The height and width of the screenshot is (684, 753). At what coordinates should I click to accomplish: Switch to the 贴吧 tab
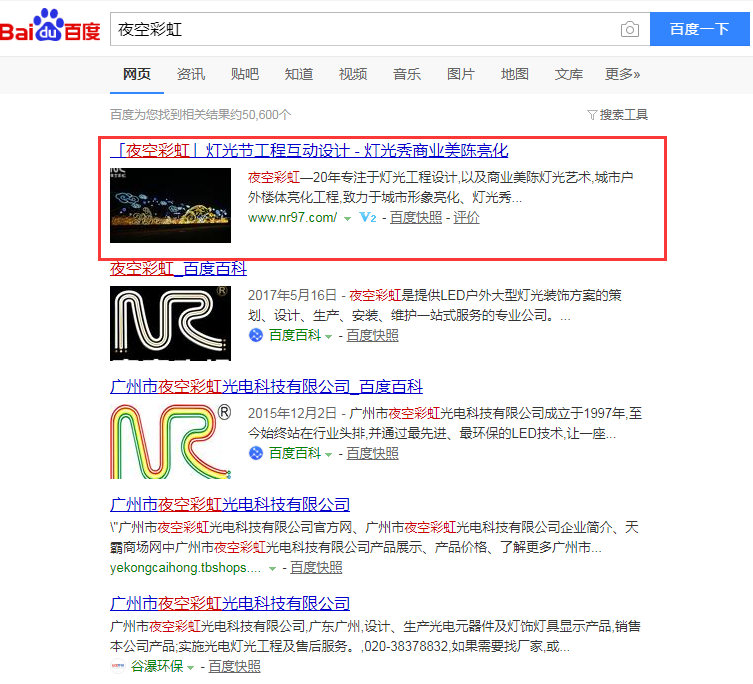coord(245,74)
